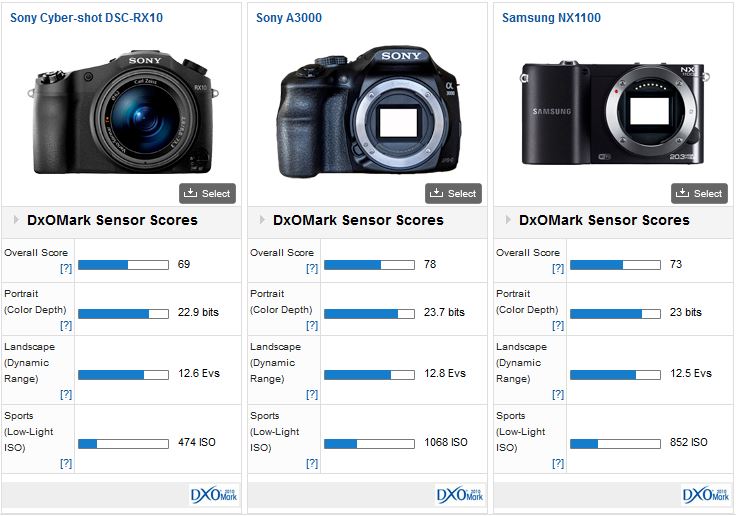Collapse Sony A3000 DxOMark Sensor Scores triangle

(262, 219)
